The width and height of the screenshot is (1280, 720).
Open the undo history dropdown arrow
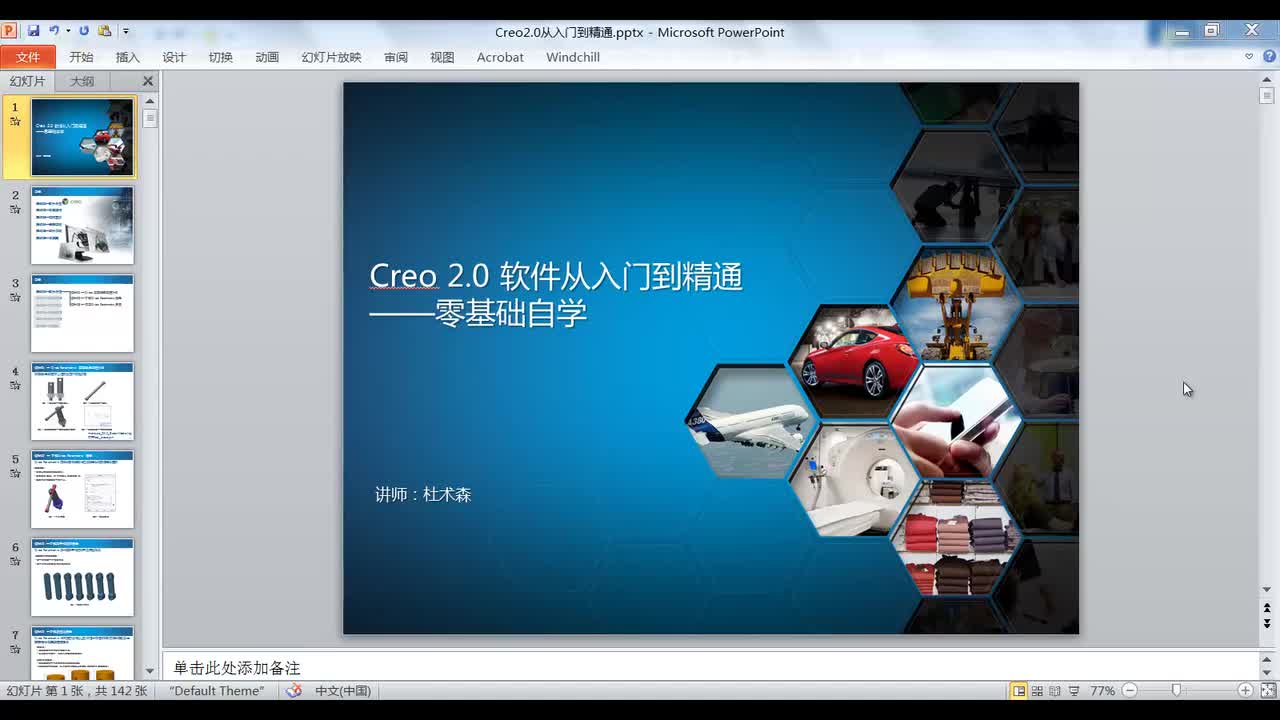[x=68, y=31]
